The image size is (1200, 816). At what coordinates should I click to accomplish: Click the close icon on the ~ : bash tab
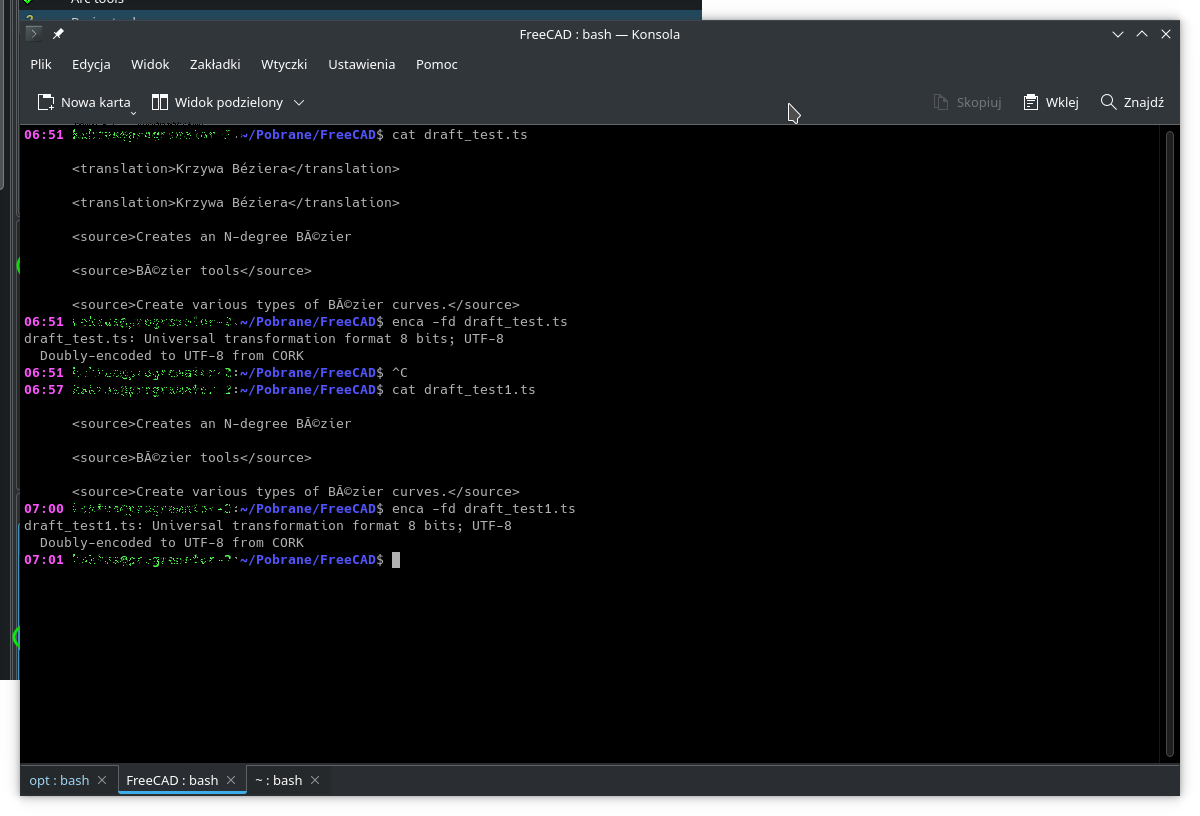(x=314, y=780)
